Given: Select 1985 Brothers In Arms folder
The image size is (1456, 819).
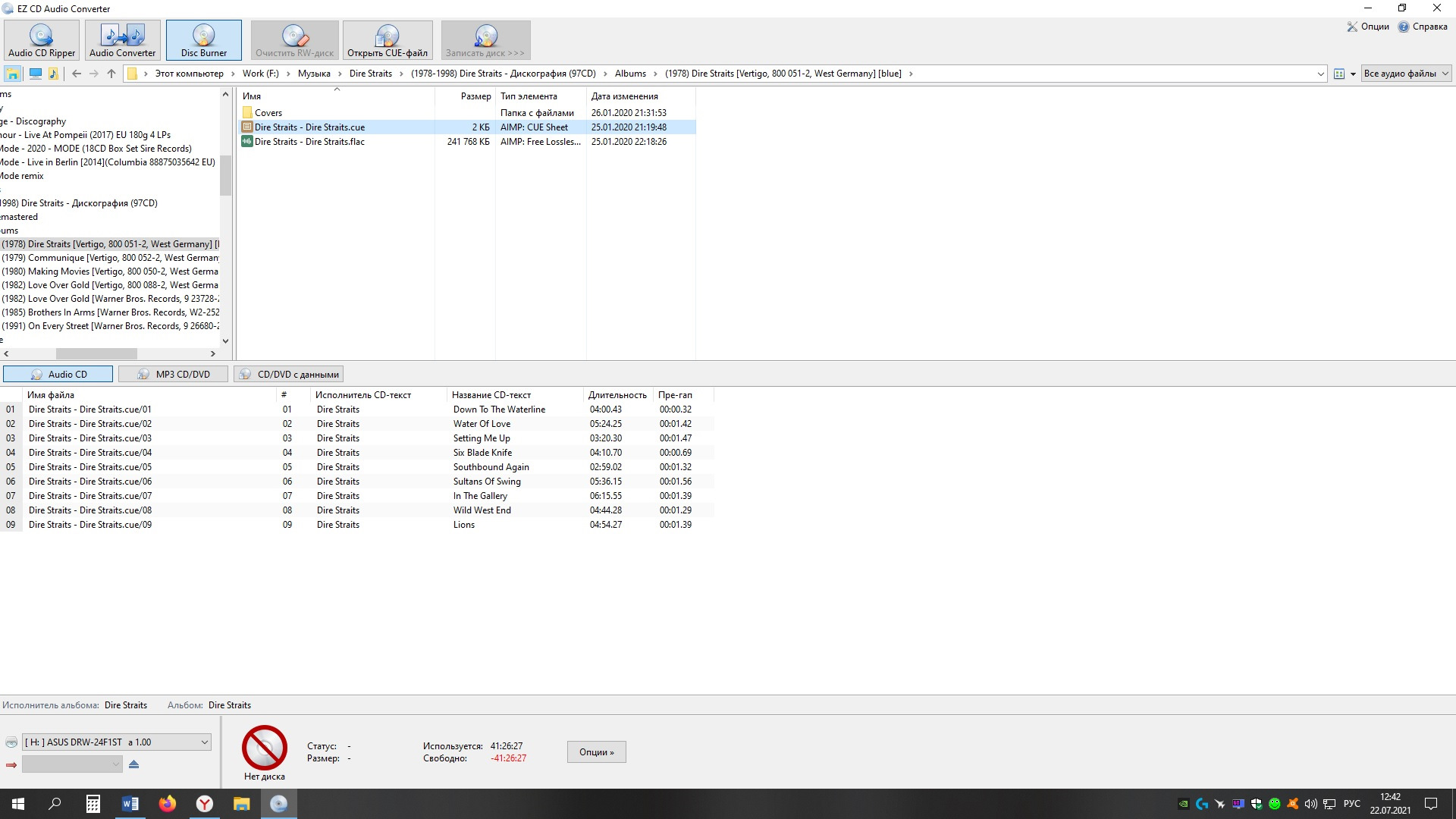Looking at the screenshot, I should [110, 312].
